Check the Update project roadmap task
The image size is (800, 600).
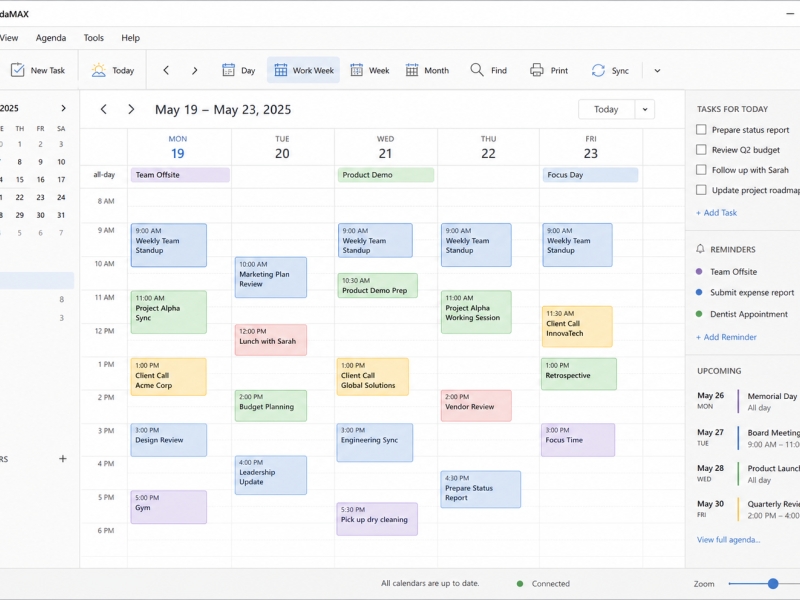tap(701, 190)
